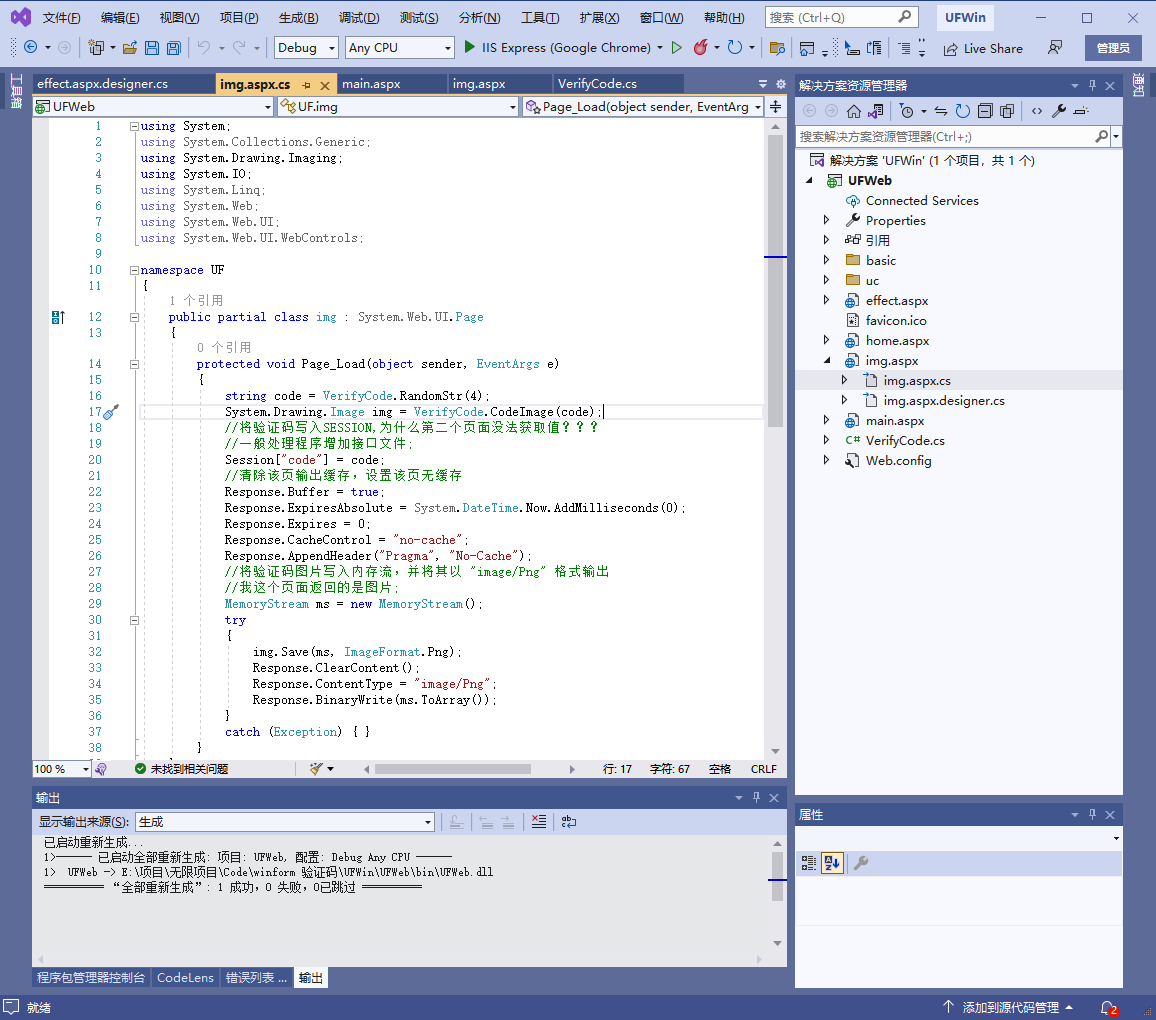Click the Collapse All icon in Solution Explorer
The image size is (1156, 1020).
[985, 111]
